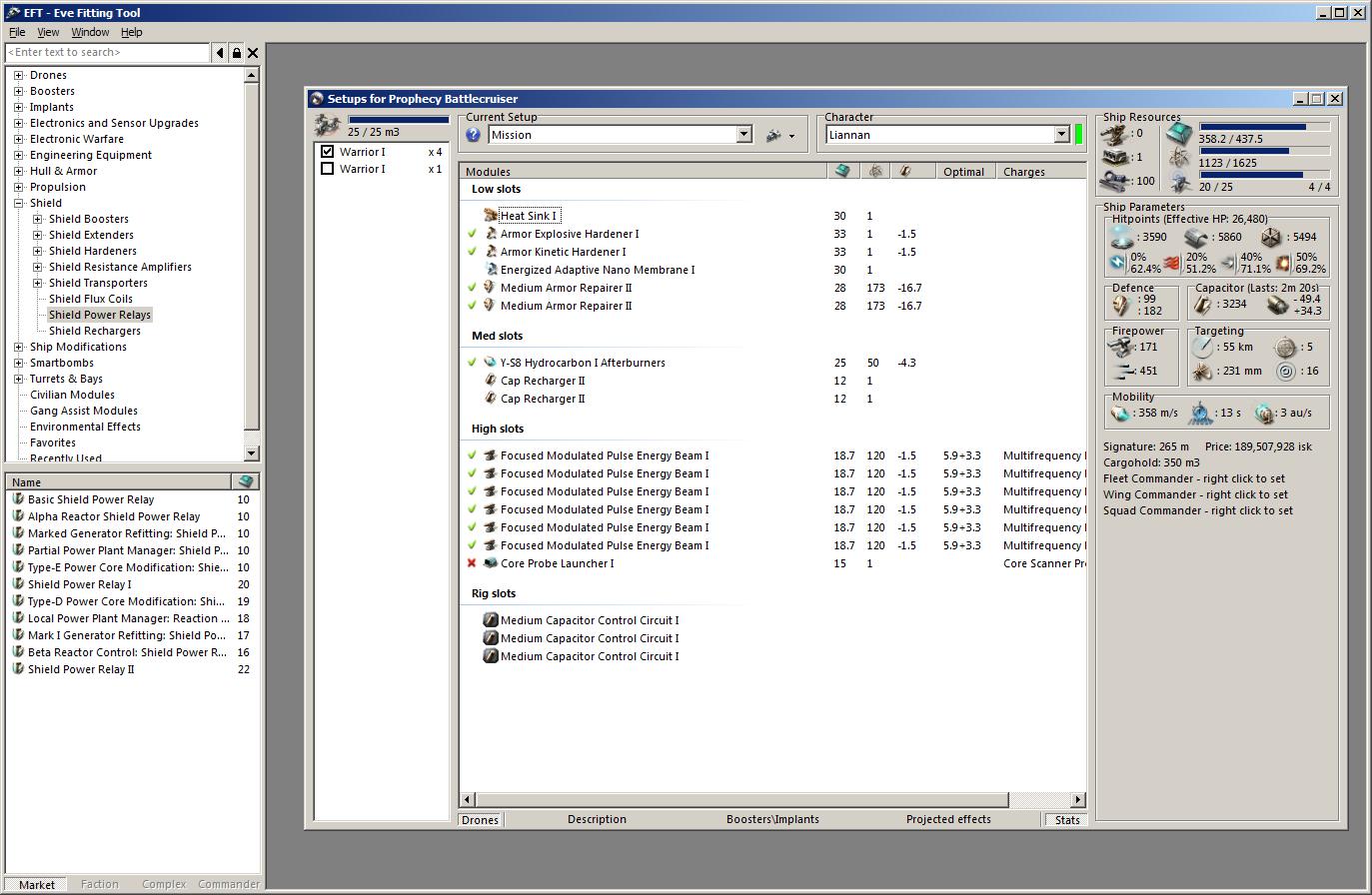
Task: Enable the Warrior I x1 drone checkbox
Action: [327, 169]
